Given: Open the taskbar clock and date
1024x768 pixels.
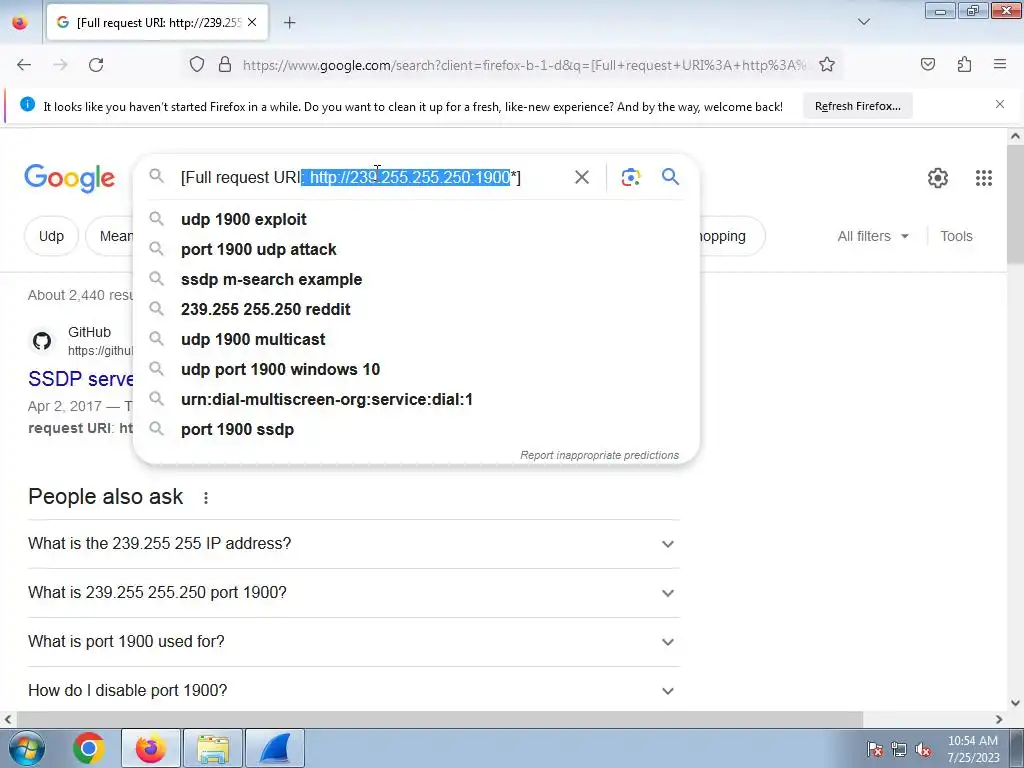Looking at the screenshot, I should pyautogui.click(x=973, y=749).
